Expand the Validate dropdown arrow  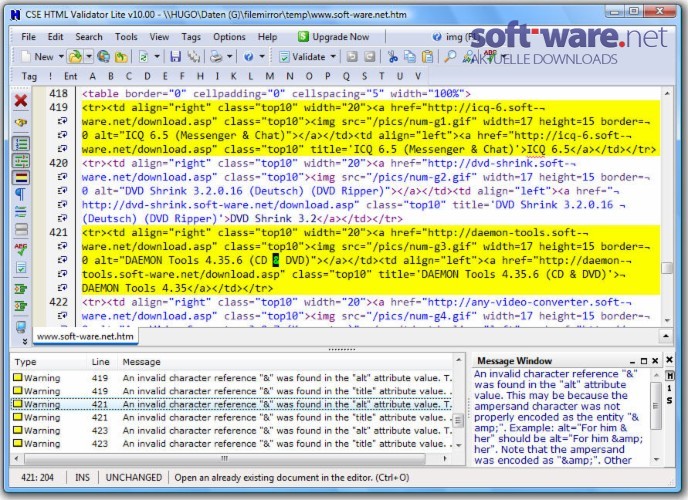tap(333, 57)
